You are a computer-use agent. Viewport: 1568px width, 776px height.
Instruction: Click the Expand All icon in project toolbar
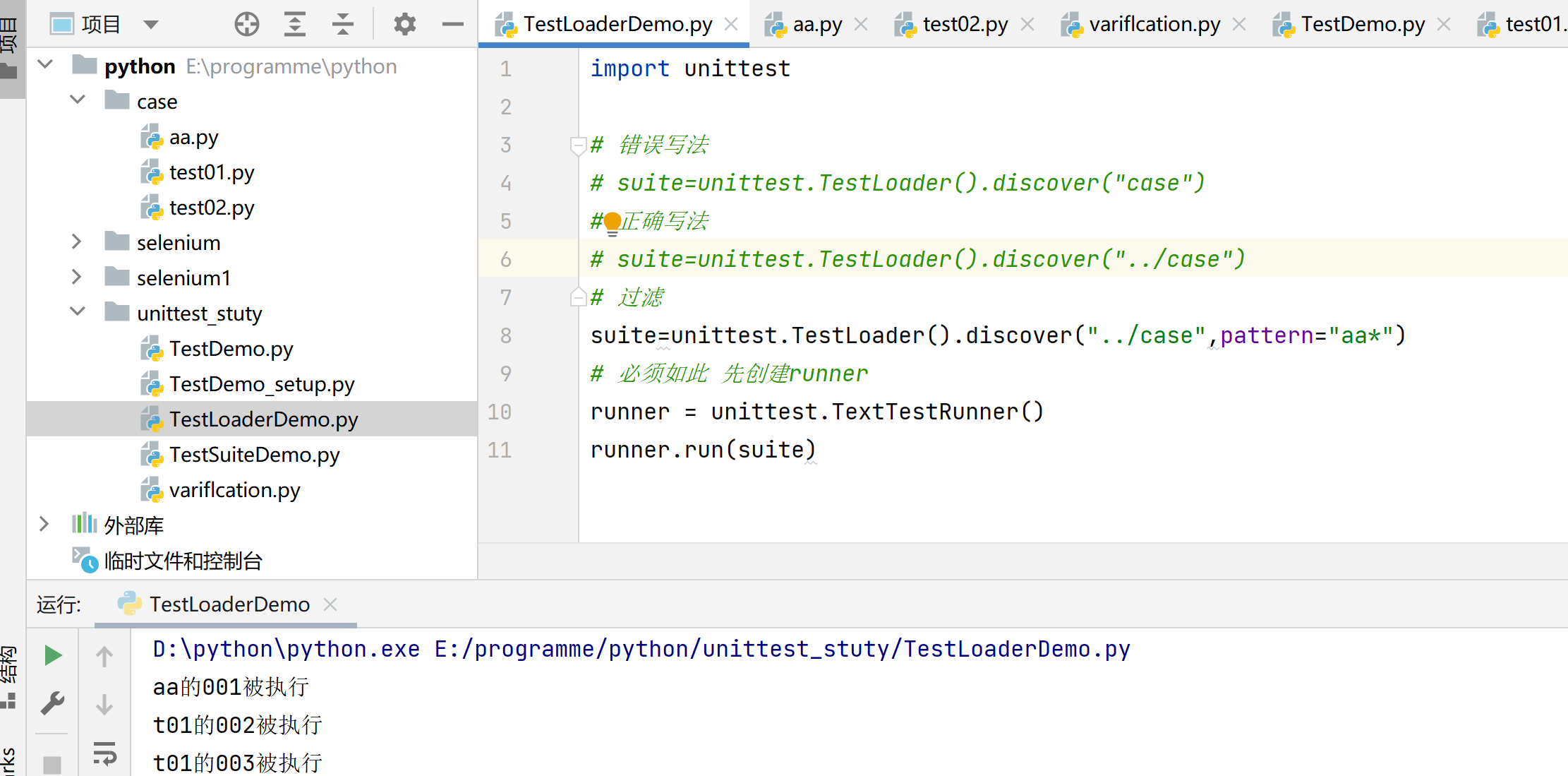[x=294, y=25]
